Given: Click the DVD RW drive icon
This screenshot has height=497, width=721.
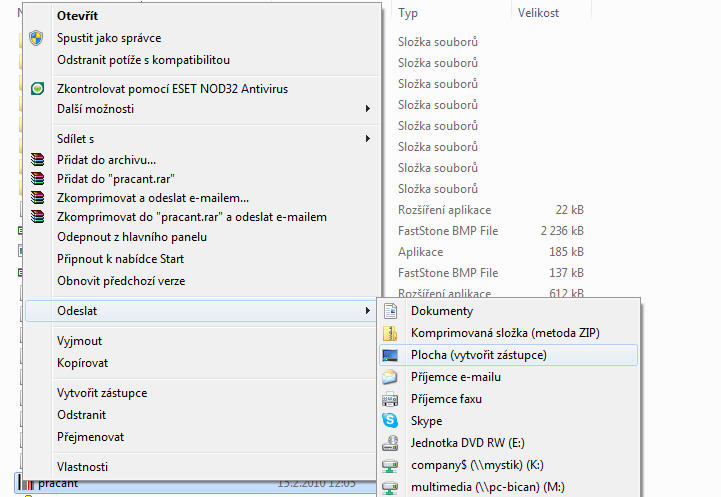Looking at the screenshot, I should click(390, 443).
